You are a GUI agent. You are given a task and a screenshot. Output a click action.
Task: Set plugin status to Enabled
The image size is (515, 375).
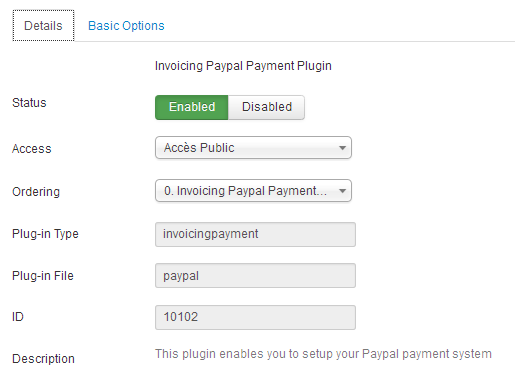tap(192, 107)
